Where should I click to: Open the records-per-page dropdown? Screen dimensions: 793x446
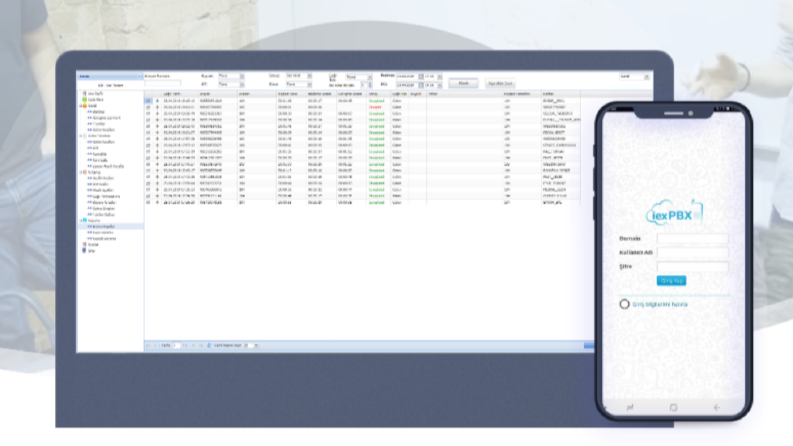[x=256, y=345]
